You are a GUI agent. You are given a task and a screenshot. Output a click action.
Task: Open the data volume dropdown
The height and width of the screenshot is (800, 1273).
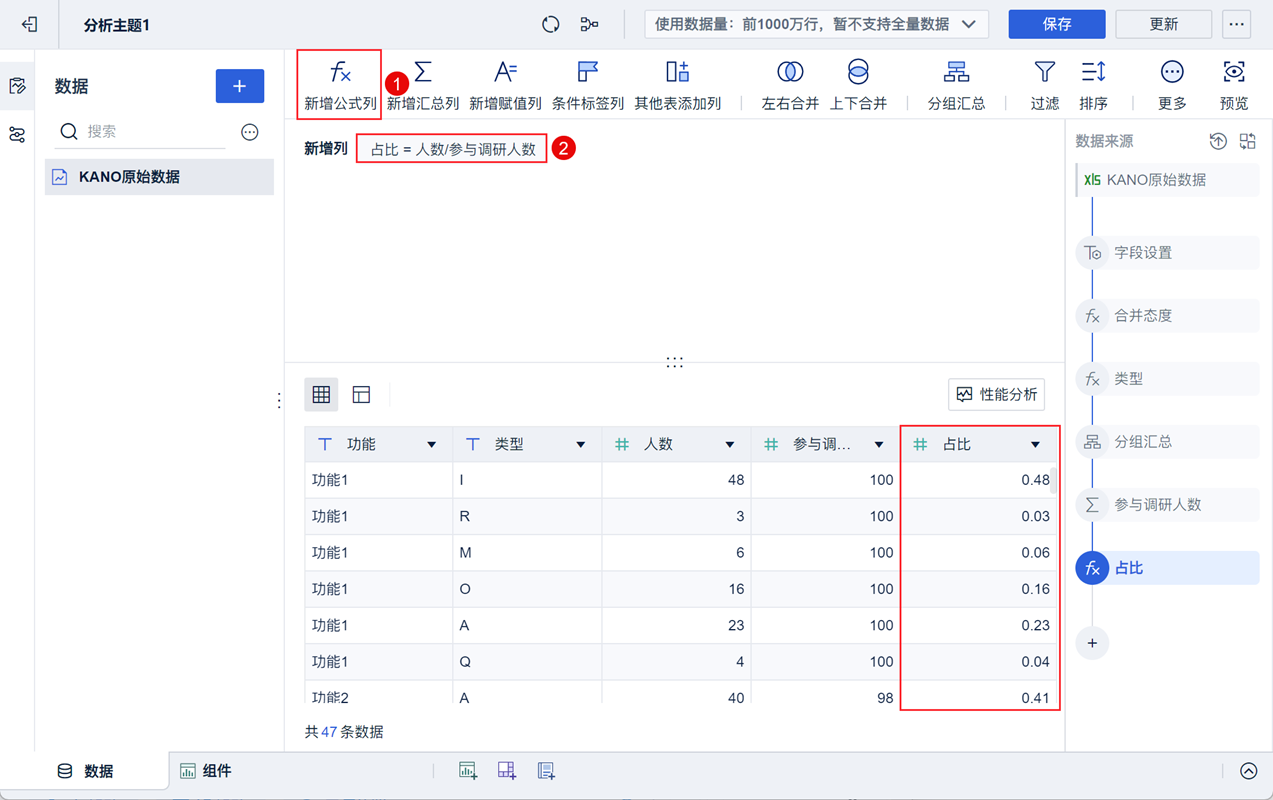click(x=816, y=24)
